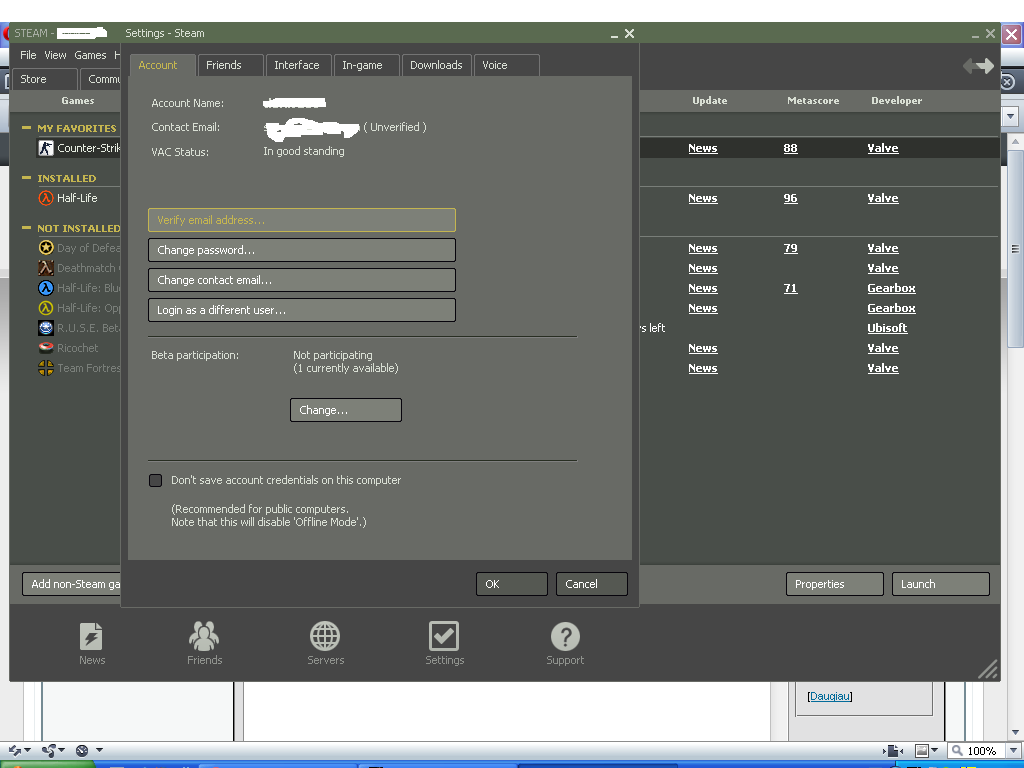Open dropdown arrow beside the sync icon
The height and width of the screenshot is (768, 1024).
(27, 750)
